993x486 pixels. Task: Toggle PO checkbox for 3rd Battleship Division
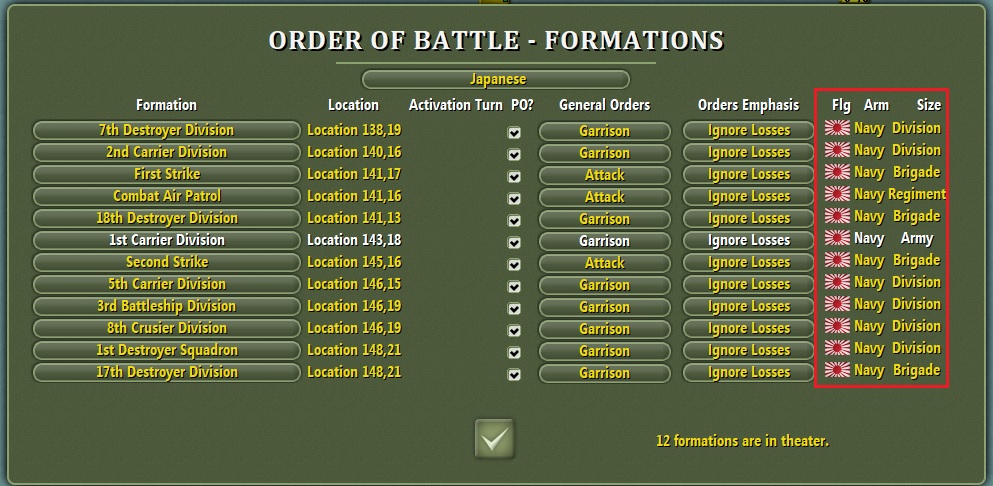click(514, 309)
